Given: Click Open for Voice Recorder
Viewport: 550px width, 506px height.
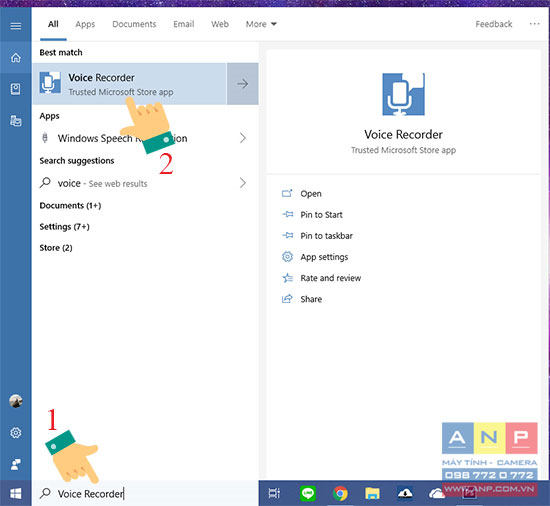Looking at the screenshot, I should [x=311, y=194].
